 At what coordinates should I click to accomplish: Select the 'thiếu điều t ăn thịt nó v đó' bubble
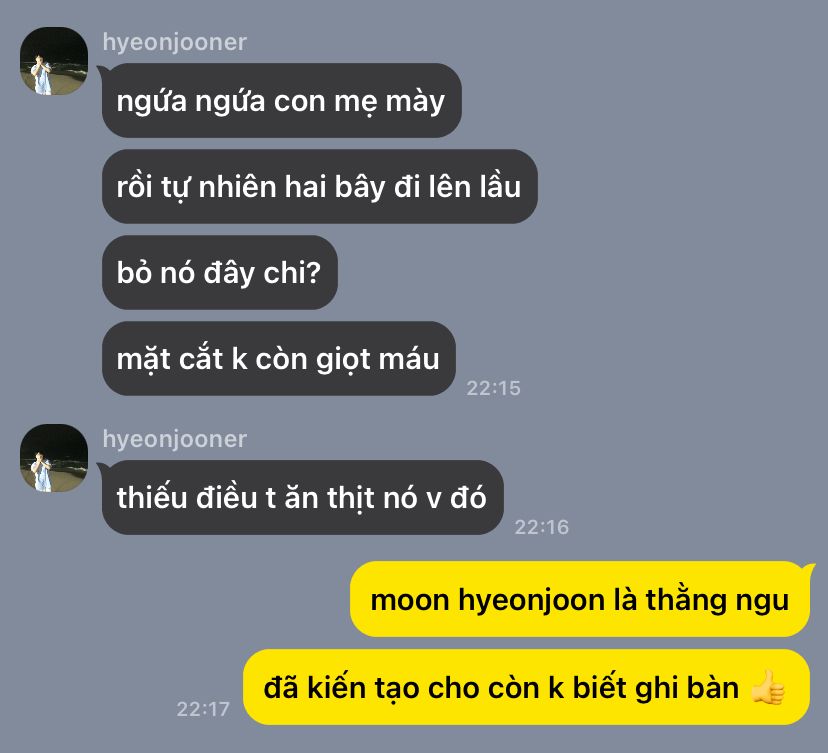pos(303,497)
